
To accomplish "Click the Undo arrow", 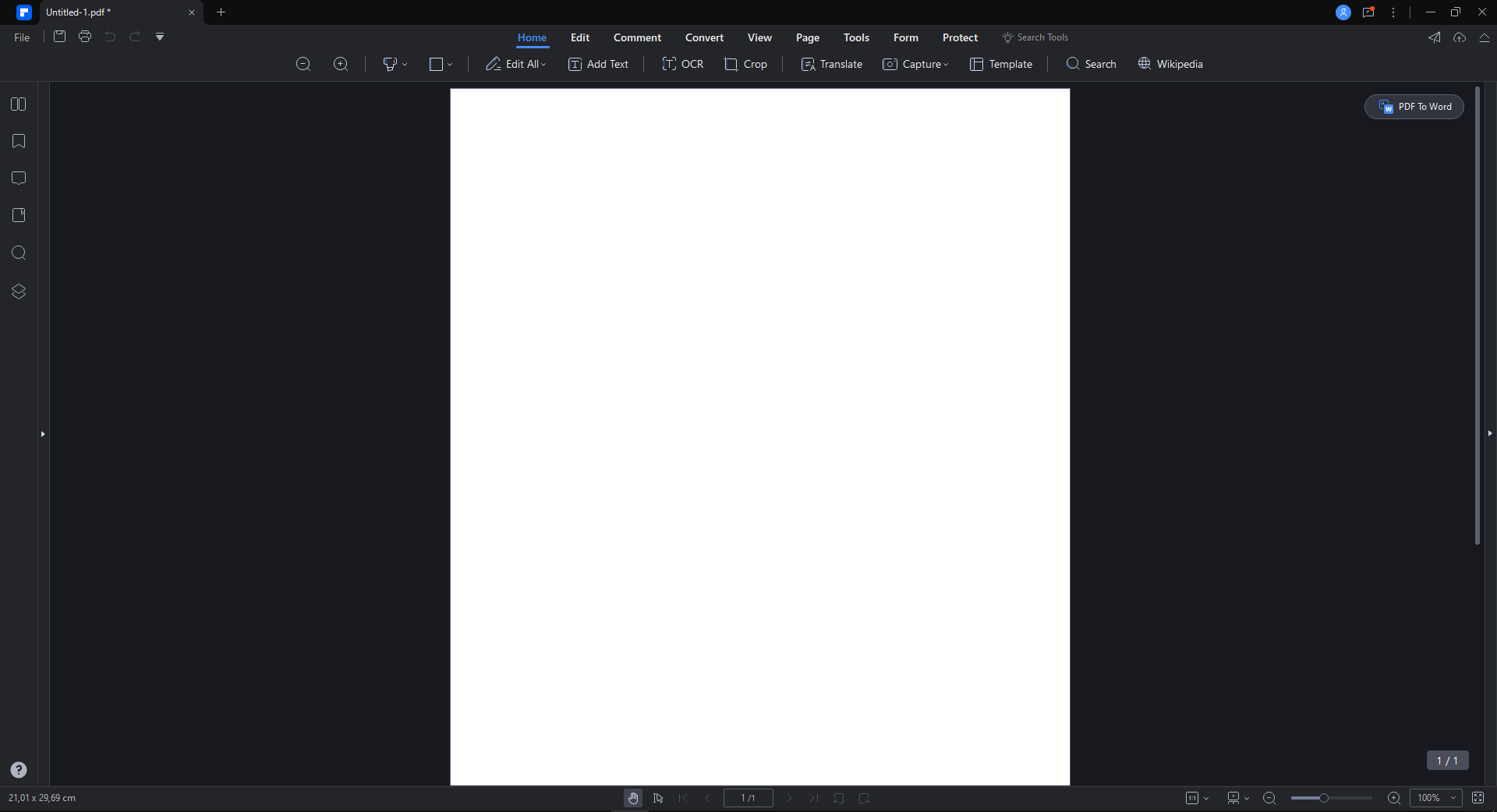I will pyautogui.click(x=110, y=37).
